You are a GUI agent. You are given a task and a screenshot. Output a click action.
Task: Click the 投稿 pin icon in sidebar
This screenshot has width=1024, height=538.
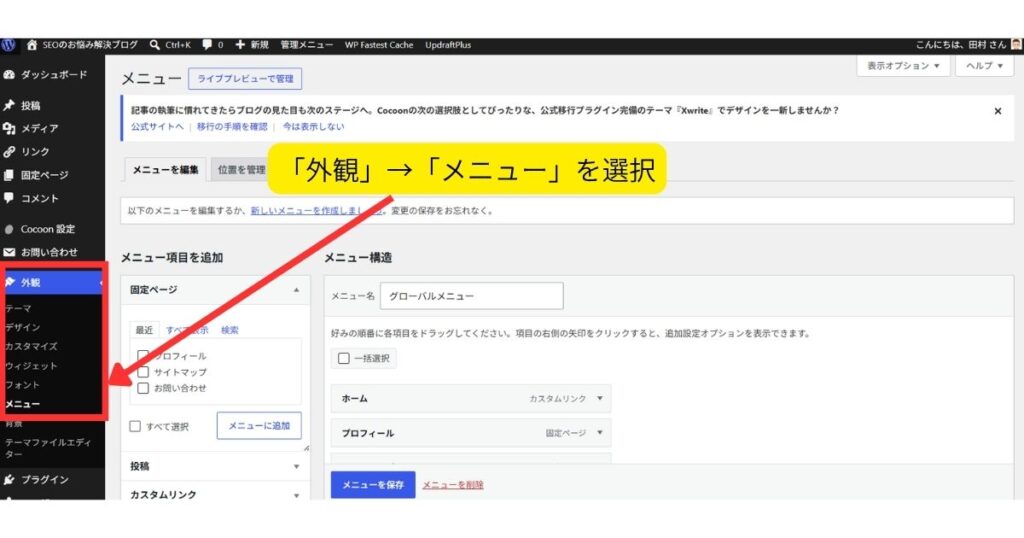9,105
